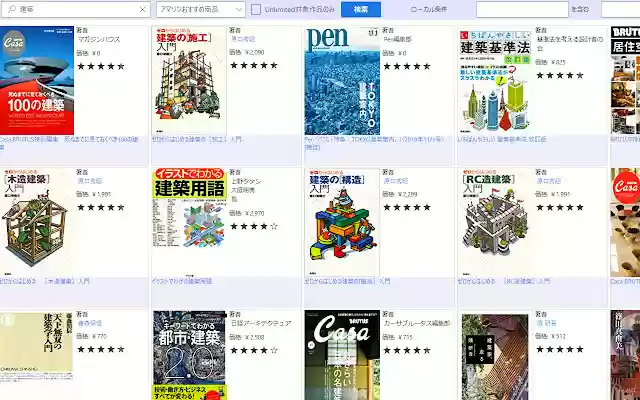640x400 pixels.
Task: Open the 建築の[構造]入門 cover thumbnail
Action: [x=342, y=222]
